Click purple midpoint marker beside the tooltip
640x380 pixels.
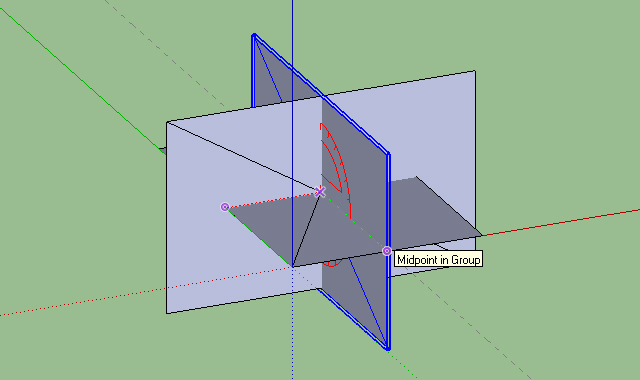pyautogui.click(x=387, y=251)
